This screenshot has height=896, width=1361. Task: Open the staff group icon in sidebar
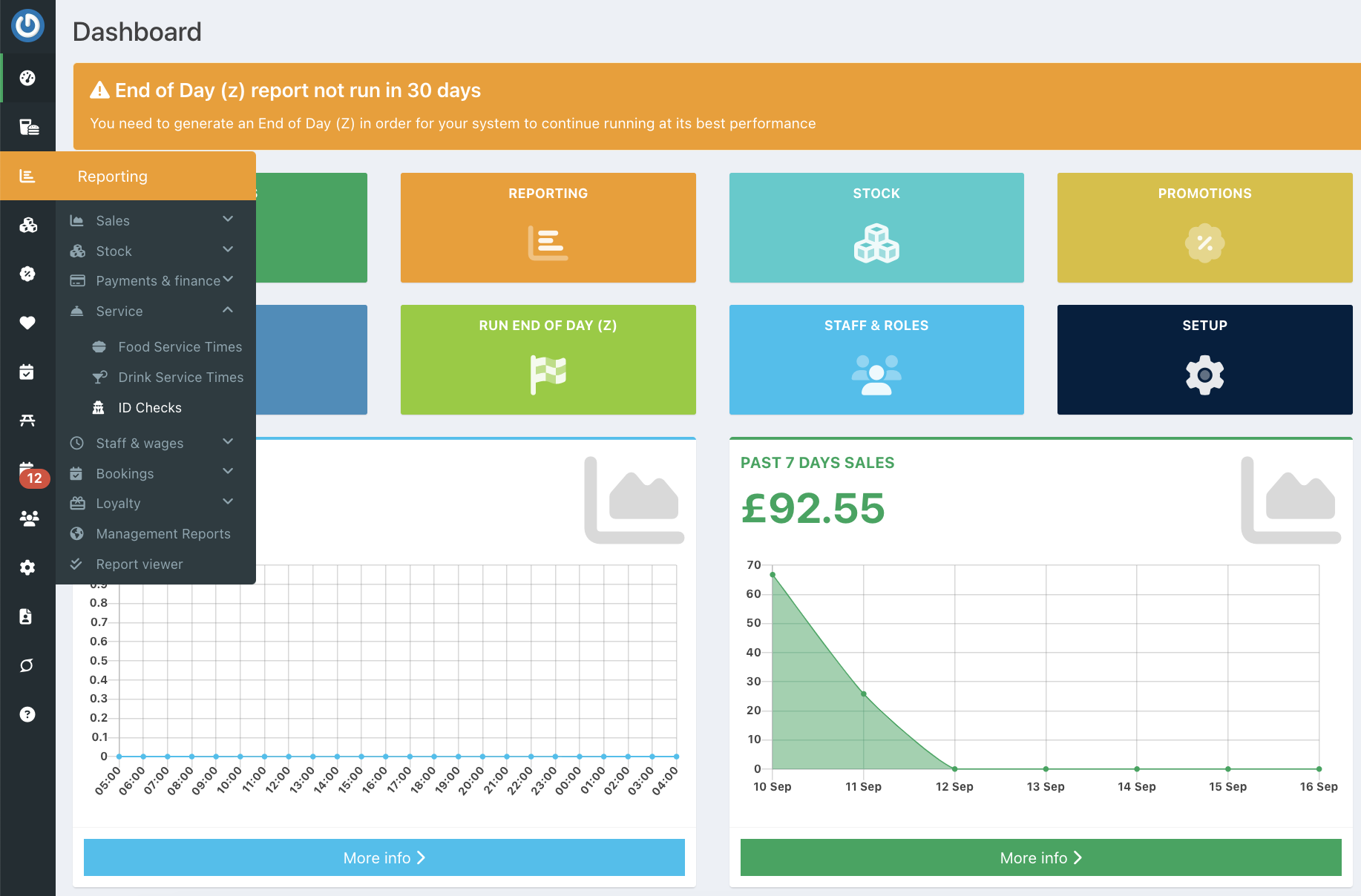coord(29,518)
